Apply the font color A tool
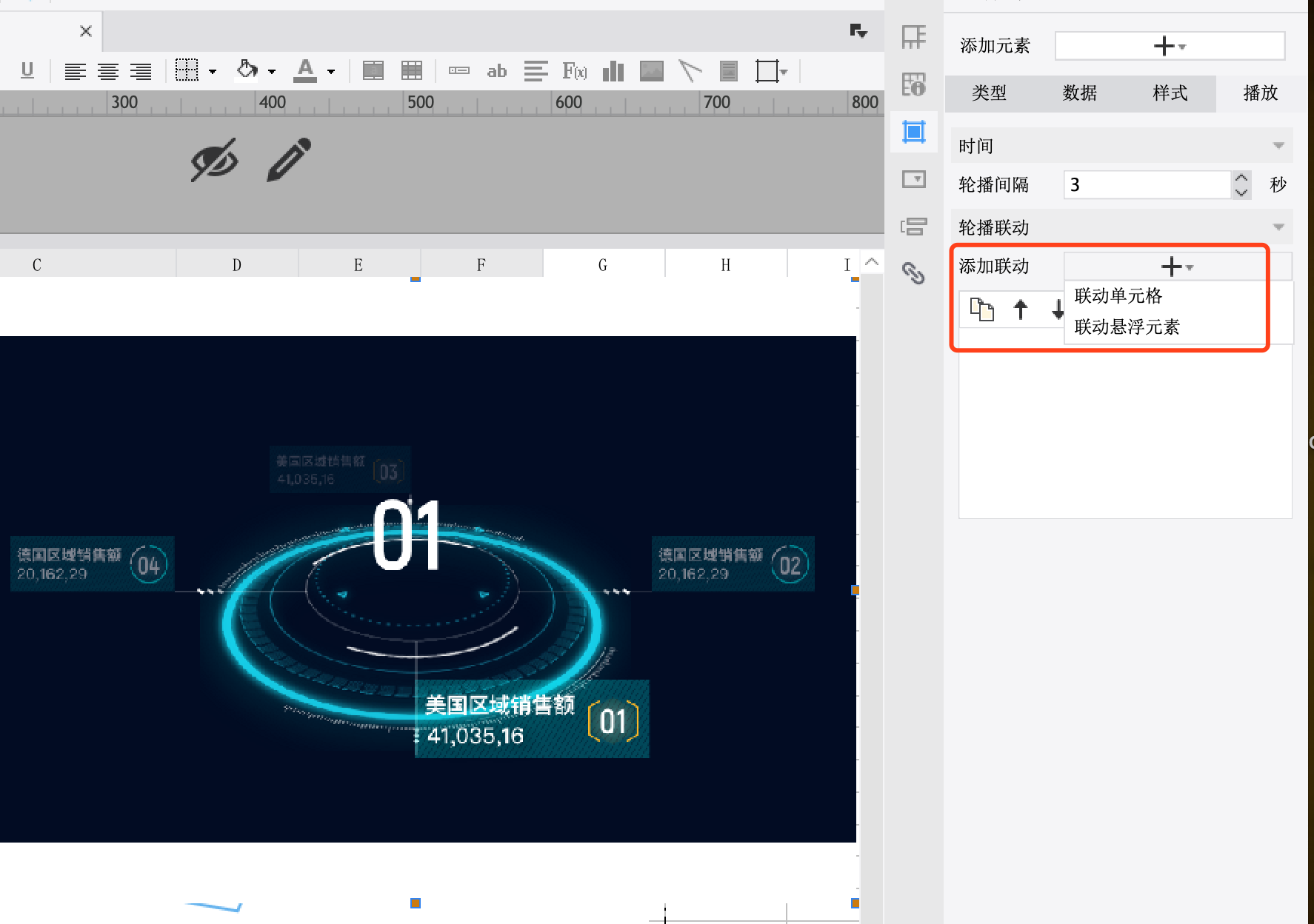 305,70
